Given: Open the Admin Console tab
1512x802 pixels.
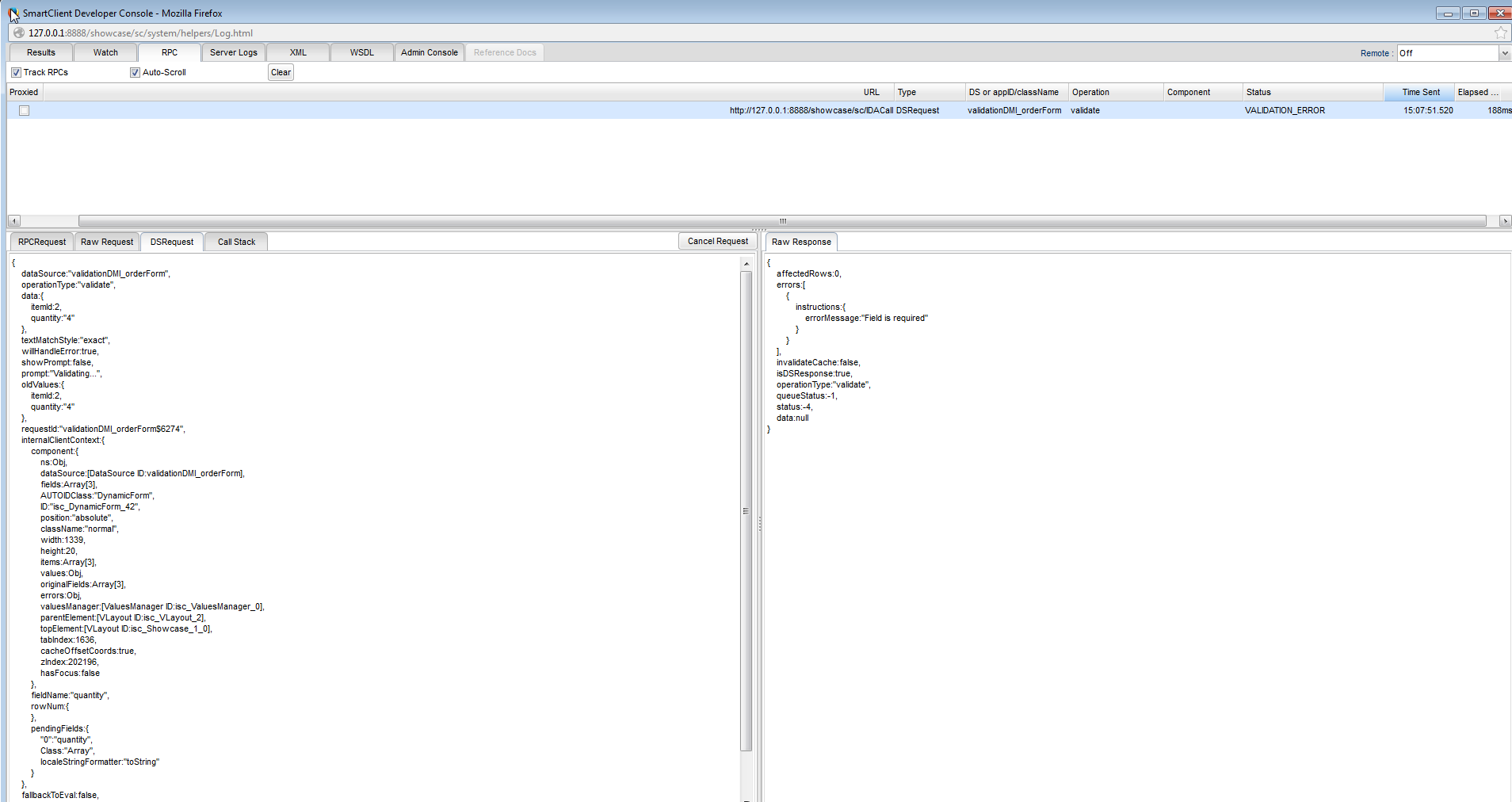Looking at the screenshot, I should click(x=429, y=52).
